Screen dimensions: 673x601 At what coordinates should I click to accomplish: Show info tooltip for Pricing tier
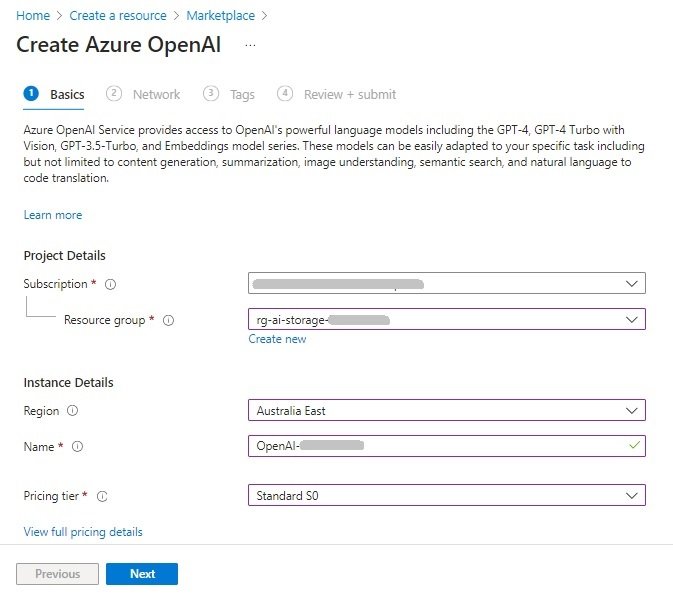click(x=102, y=496)
